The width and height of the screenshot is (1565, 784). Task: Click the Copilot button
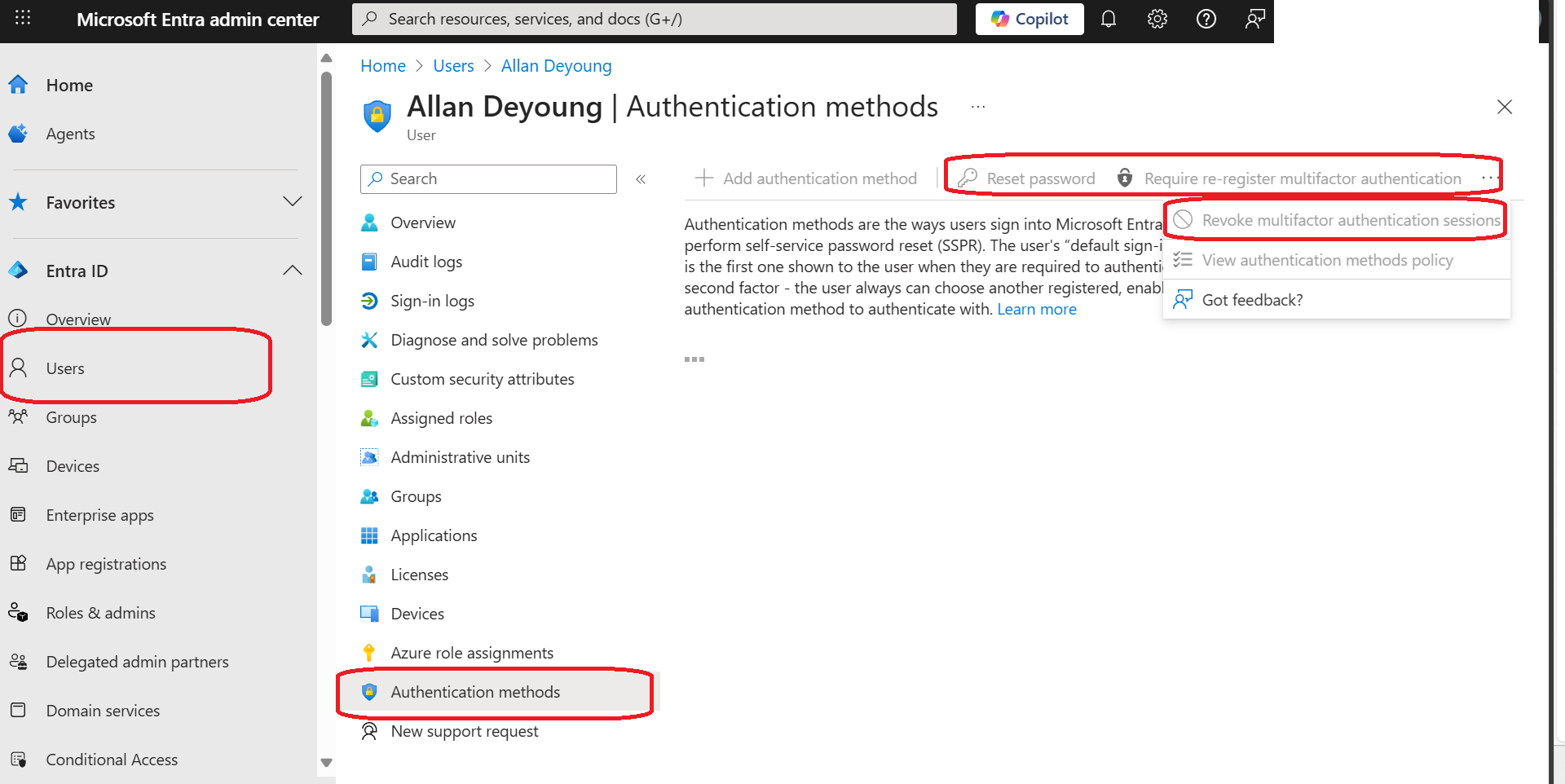(1029, 19)
